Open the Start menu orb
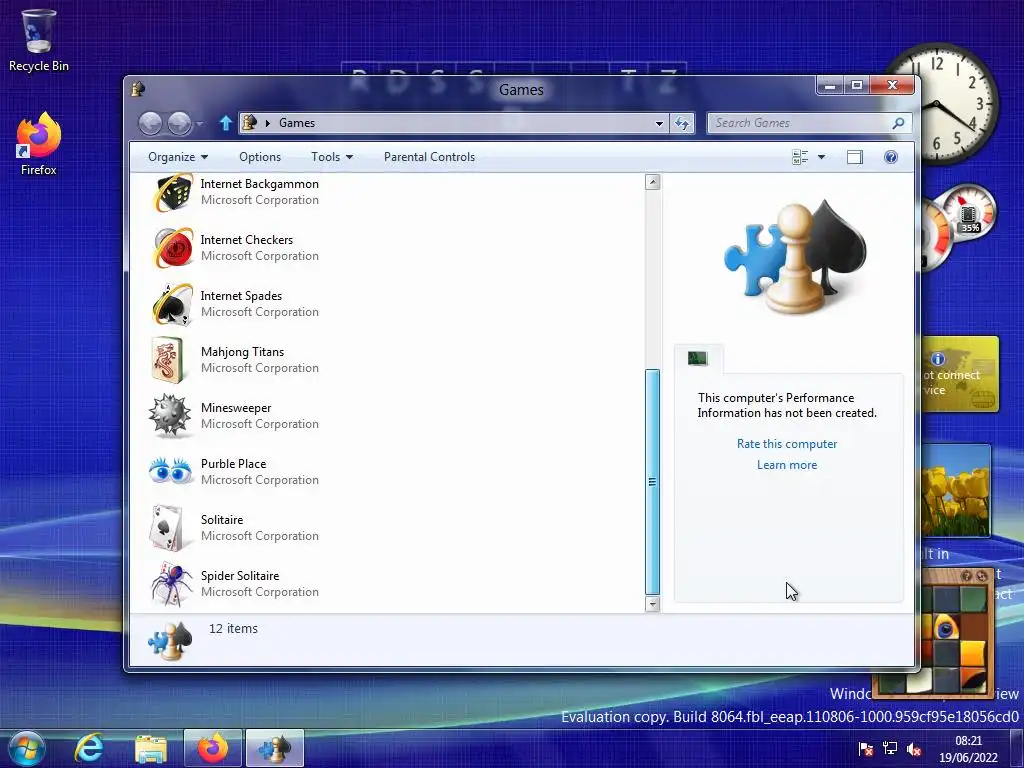Image resolution: width=1024 pixels, height=768 pixels. click(26, 748)
